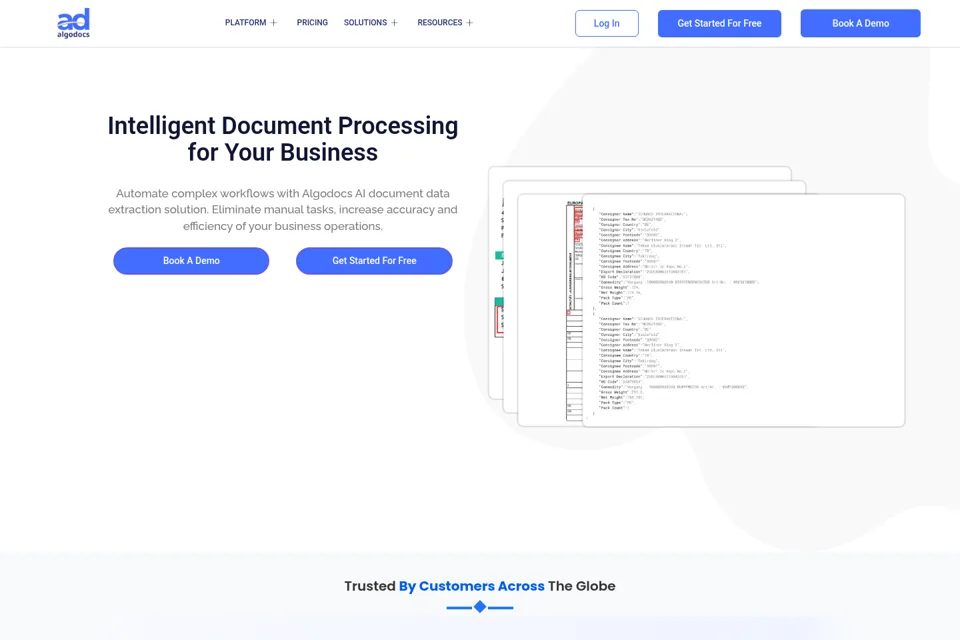Click header Get Started For Free button

pyautogui.click(x=719, y=23)
